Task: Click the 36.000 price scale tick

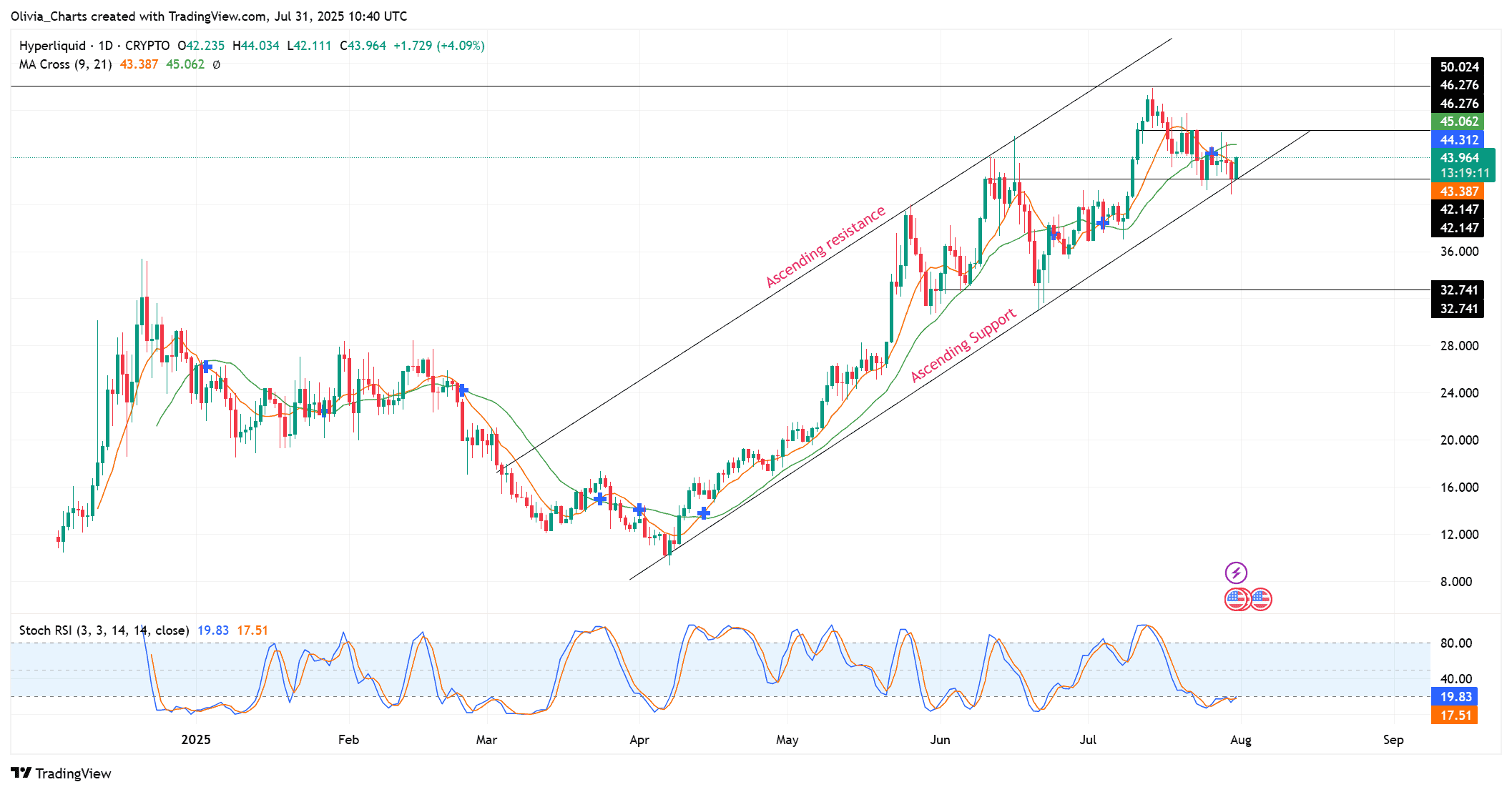Action: point(1459,252)
